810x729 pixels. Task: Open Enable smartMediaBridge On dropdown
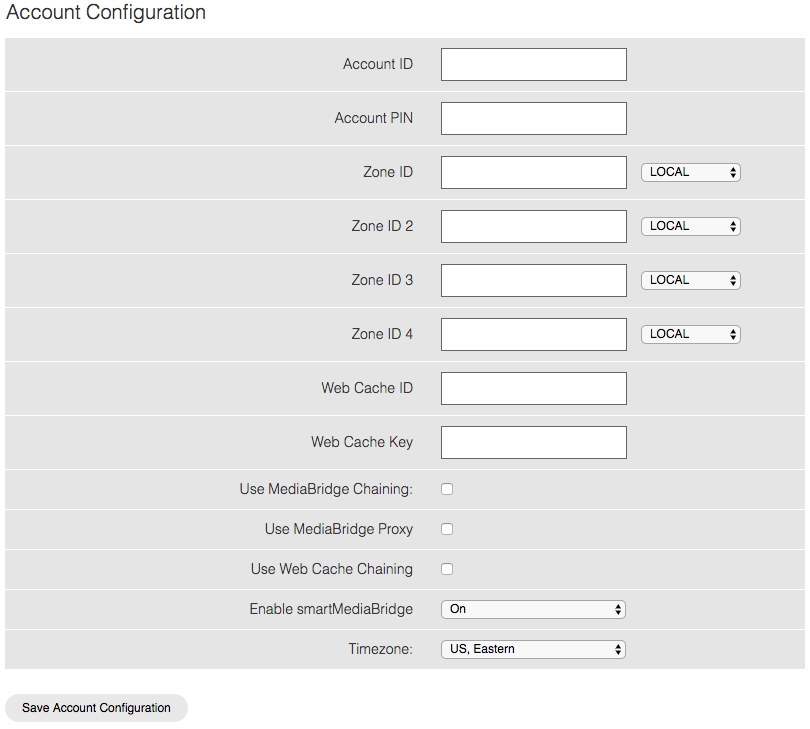click(533, 609)
